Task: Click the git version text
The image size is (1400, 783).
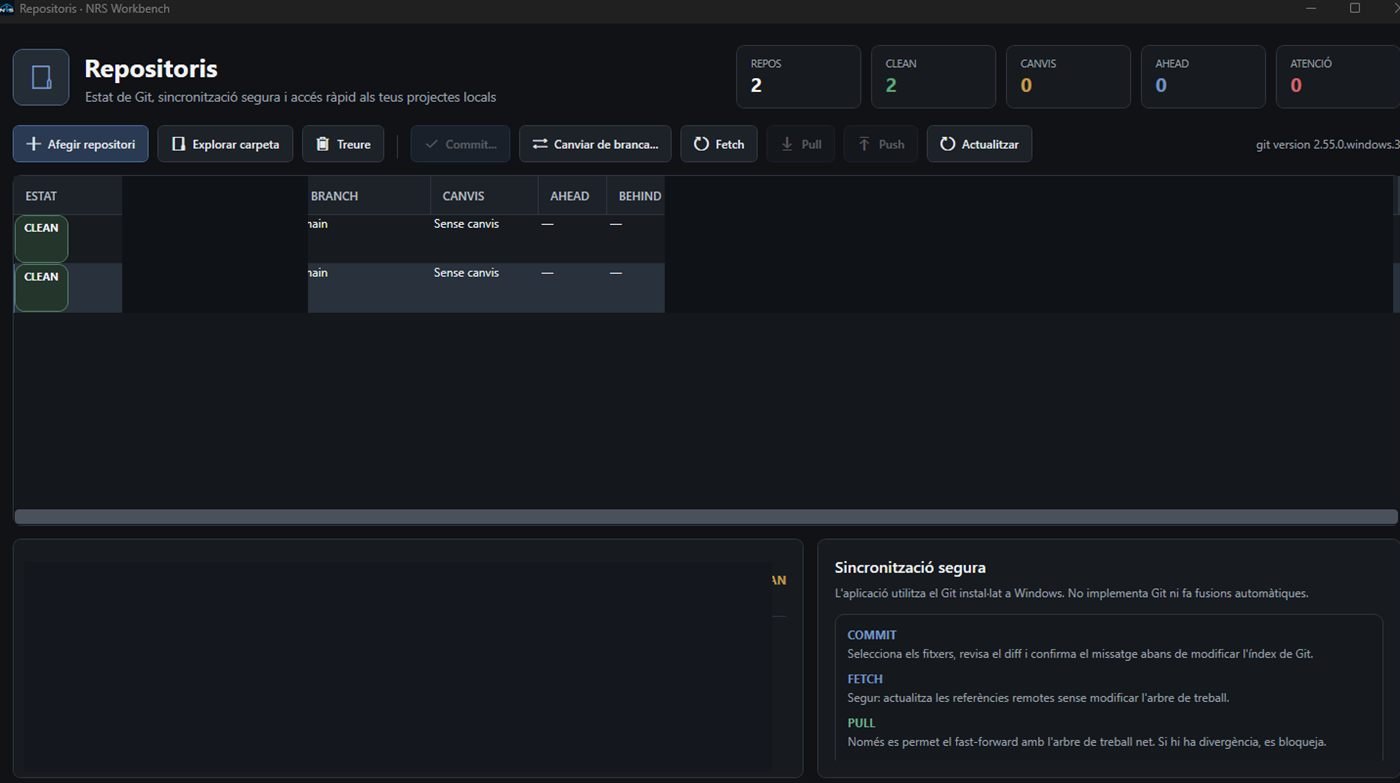Action: click(1327, 144)
